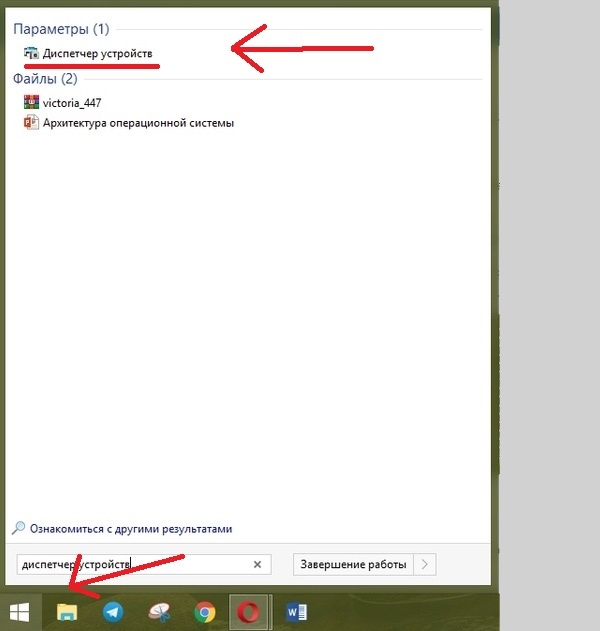Click the PowerPoint icon beside Архитектура операционной системы

(x=31, y=122)
